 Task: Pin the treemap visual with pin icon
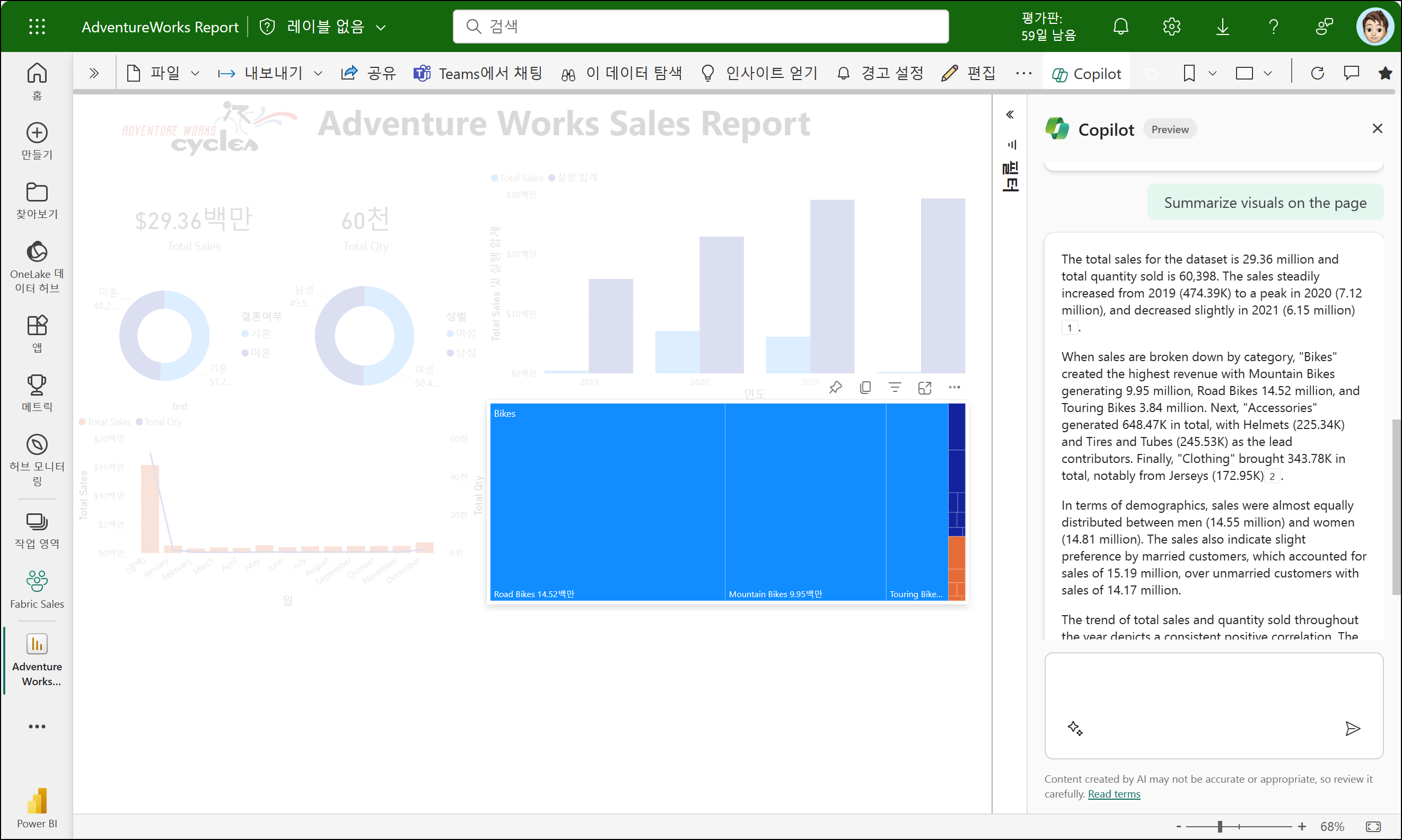click(x=835, y=388)
